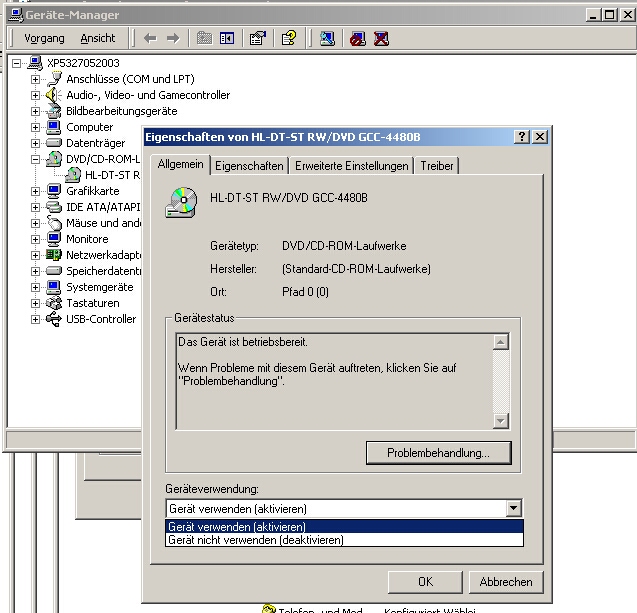
Task: Click the IDE ATA/ATAPI controller icon
Action: 54,207
